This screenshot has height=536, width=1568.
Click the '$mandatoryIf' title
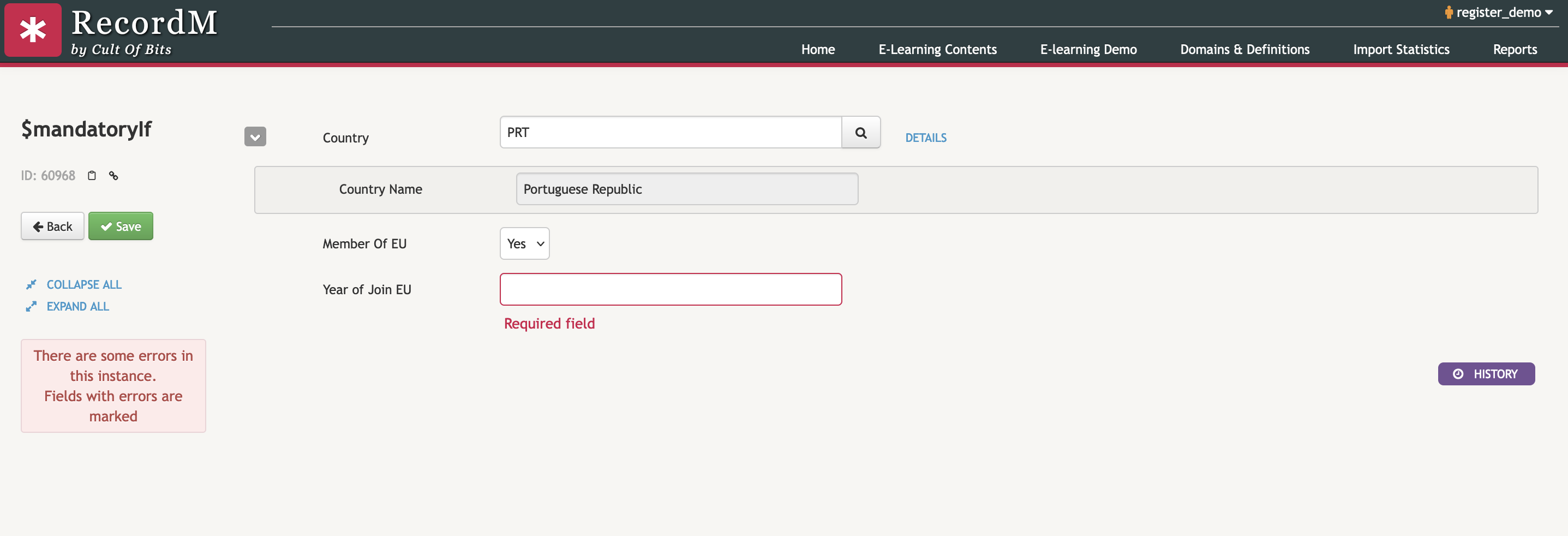pyautogui.click(x=86, y=128)
